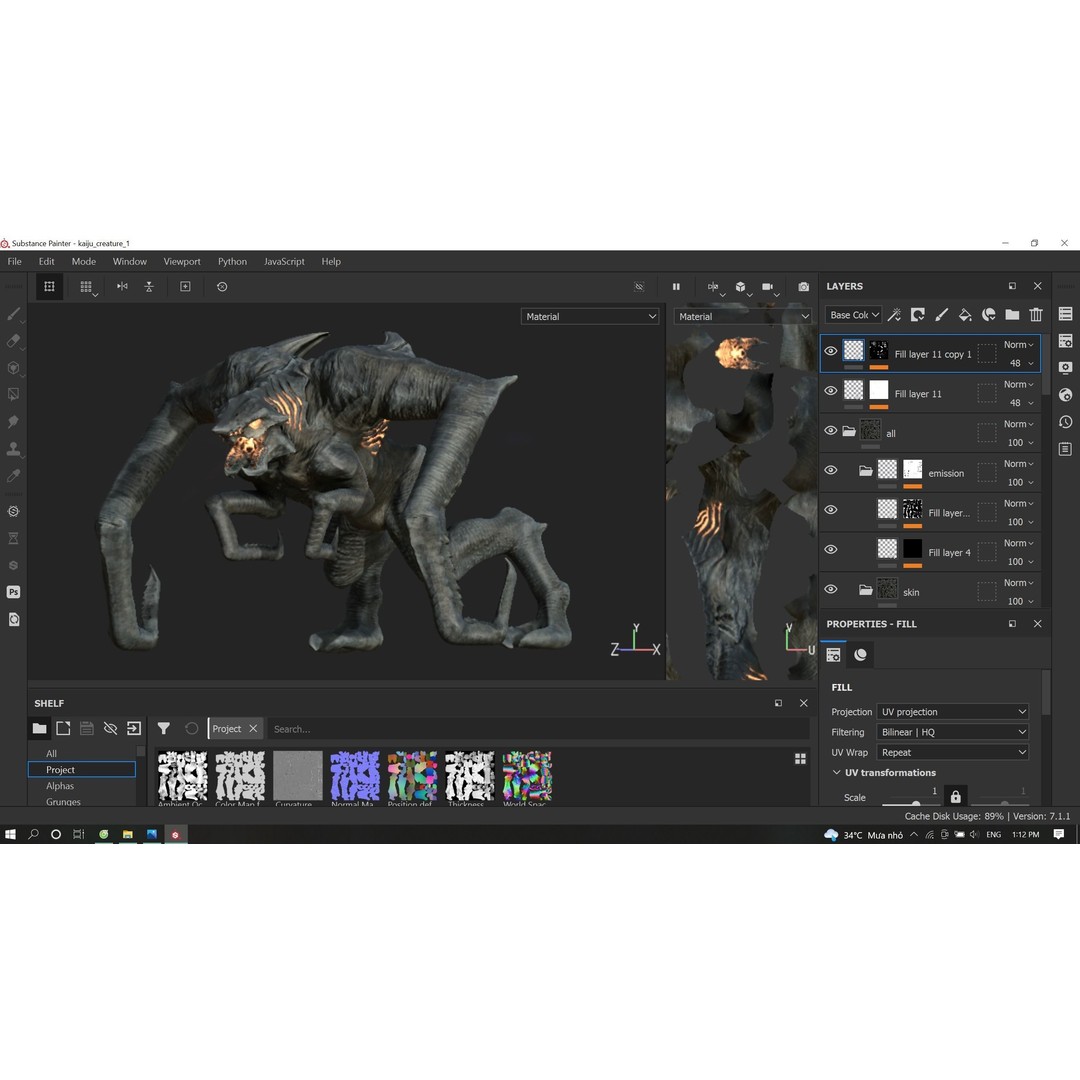
Task: Add a smart material layer
Action: coord(988,315)
